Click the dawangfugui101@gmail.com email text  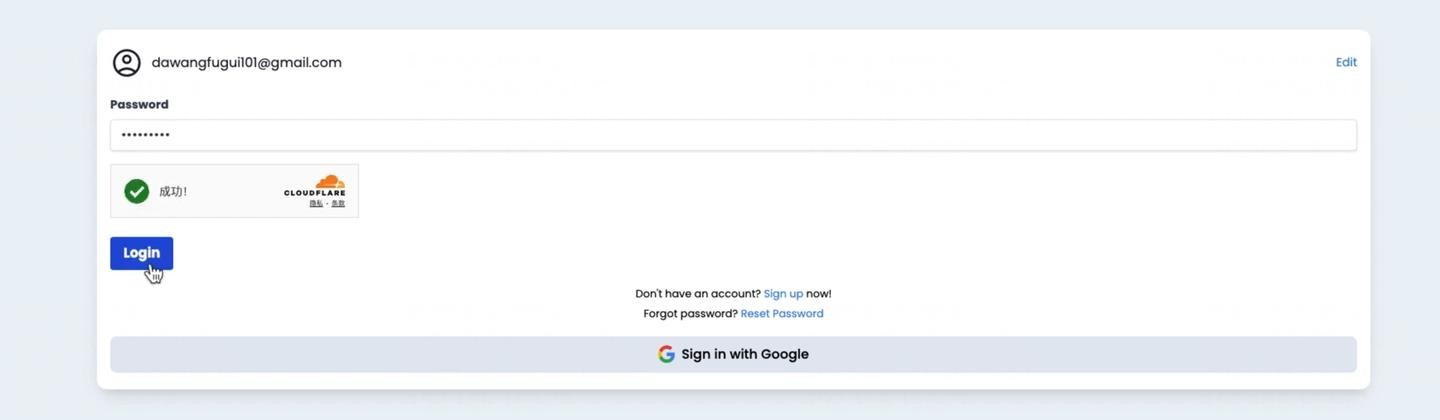tap(247, 63)
